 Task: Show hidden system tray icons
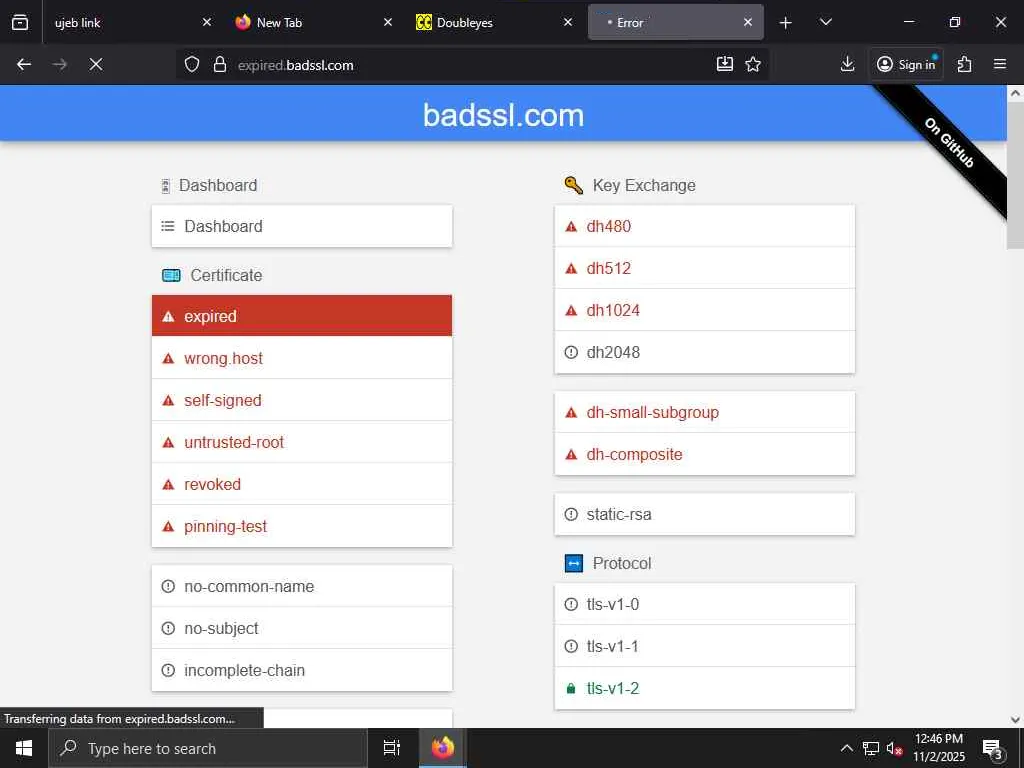click(x=846, y=748)
